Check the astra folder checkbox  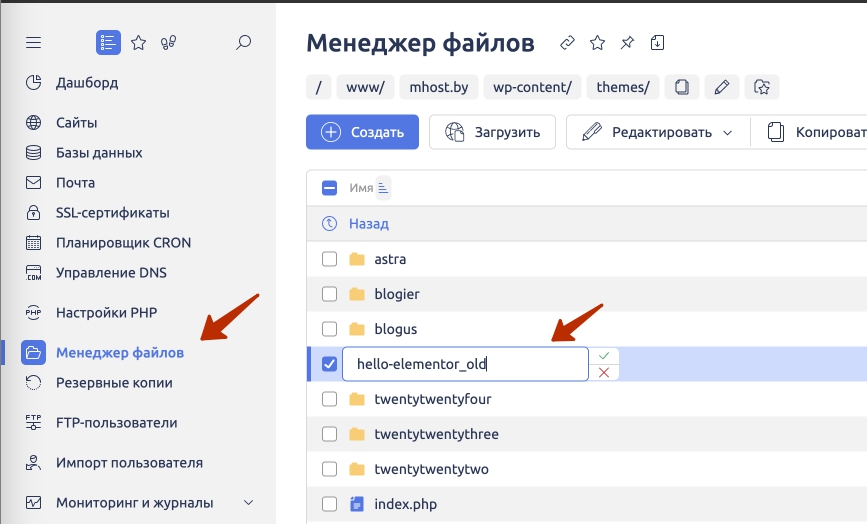330,259
